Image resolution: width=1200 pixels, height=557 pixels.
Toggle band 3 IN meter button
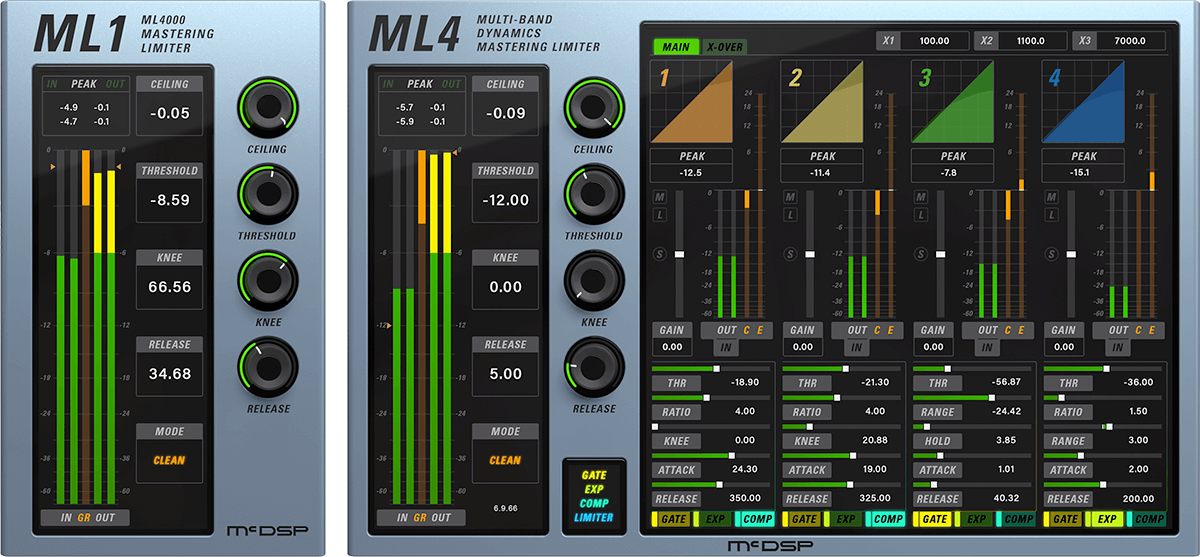click(987, 347)
